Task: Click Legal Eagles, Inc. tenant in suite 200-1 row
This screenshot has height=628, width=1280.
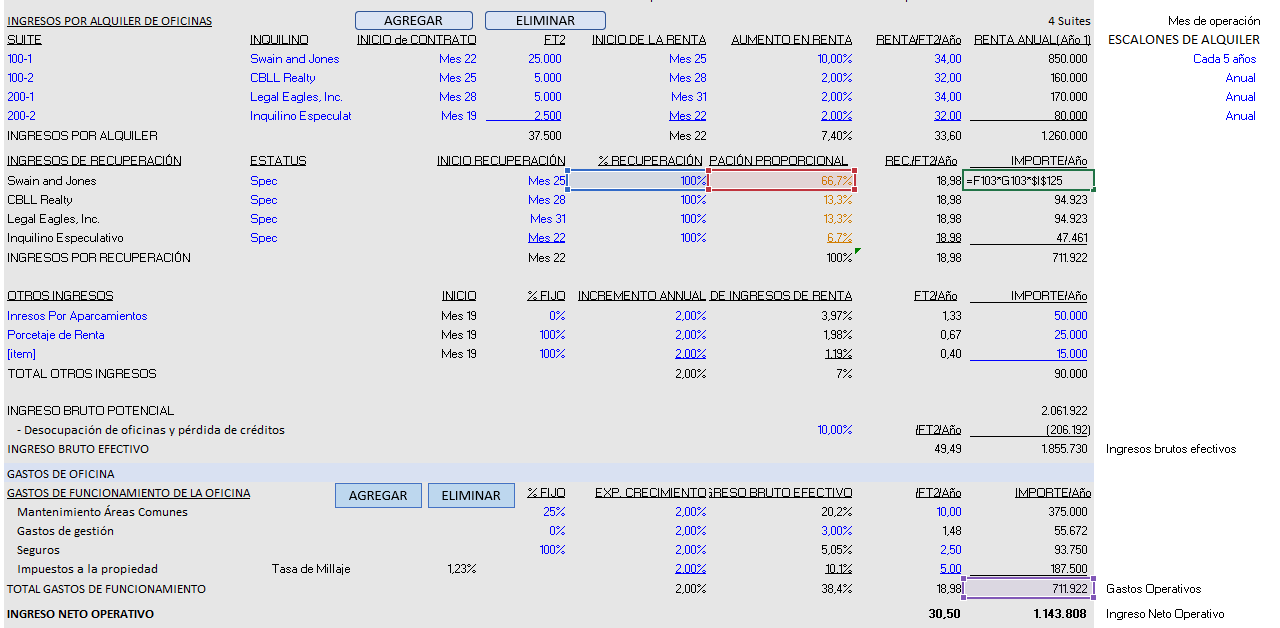Action: [296, 97]
